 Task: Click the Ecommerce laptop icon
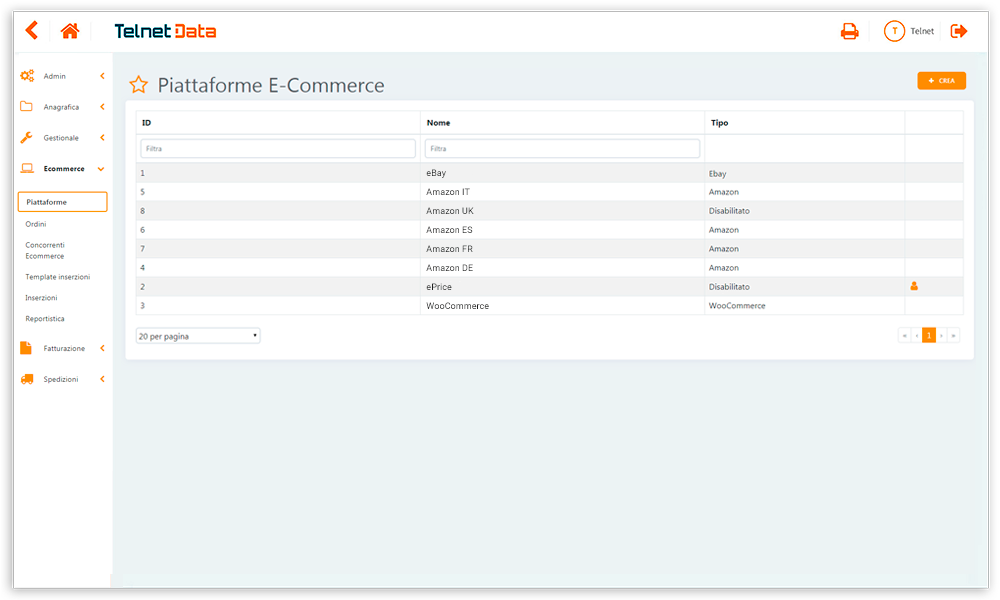coord(27,168)
